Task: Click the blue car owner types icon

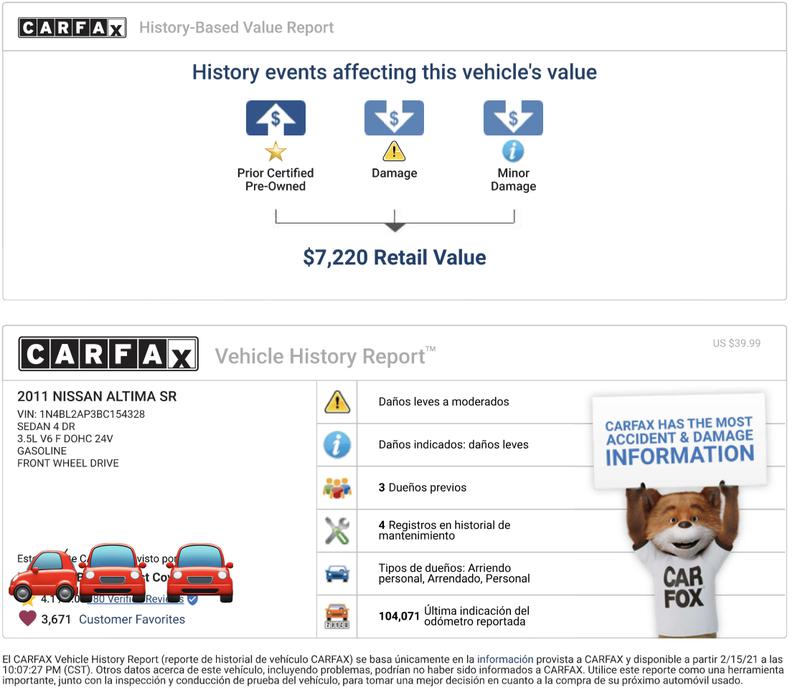Action: coord(338,573)
